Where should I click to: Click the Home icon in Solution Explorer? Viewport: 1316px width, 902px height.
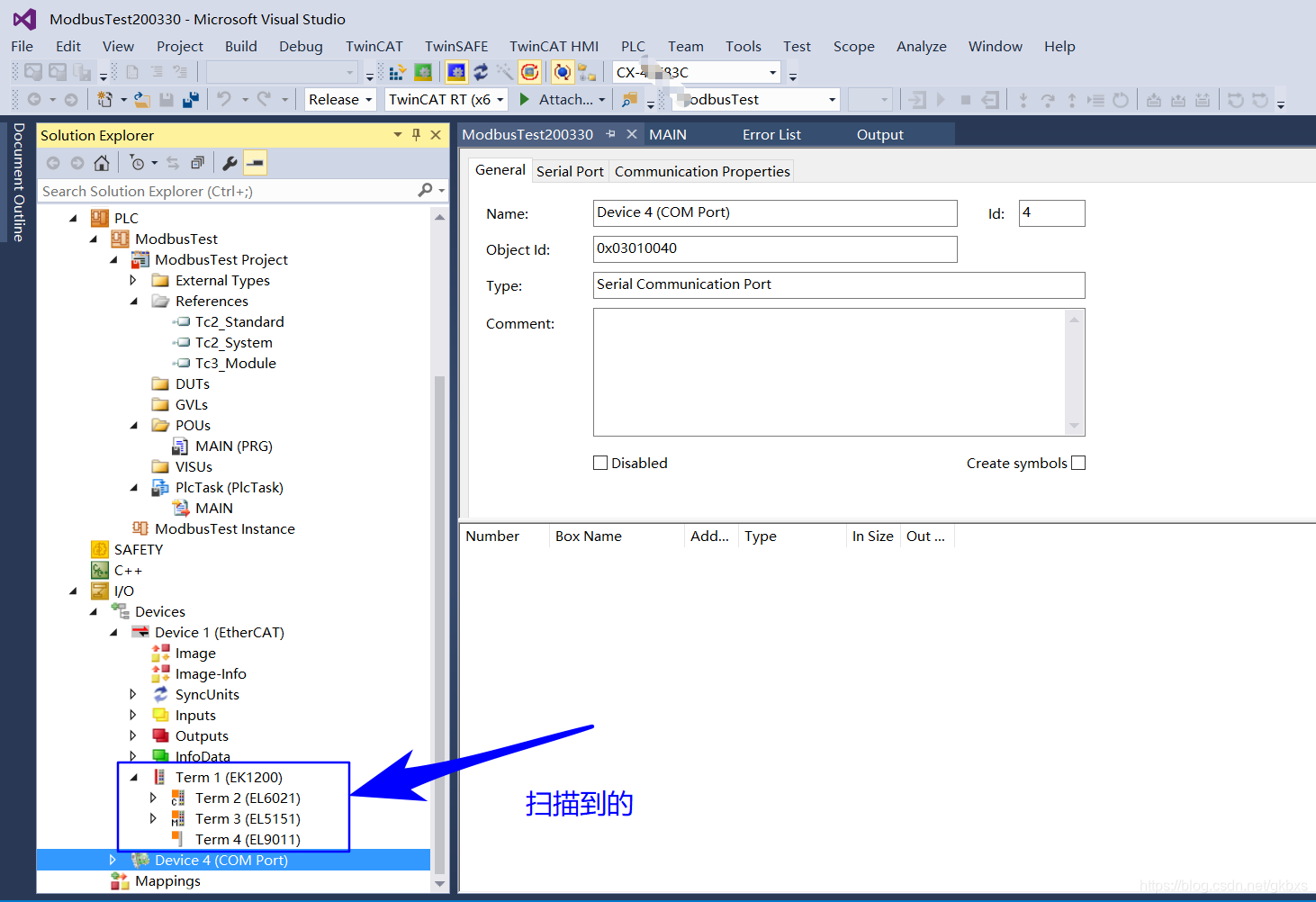coord(102,163)
